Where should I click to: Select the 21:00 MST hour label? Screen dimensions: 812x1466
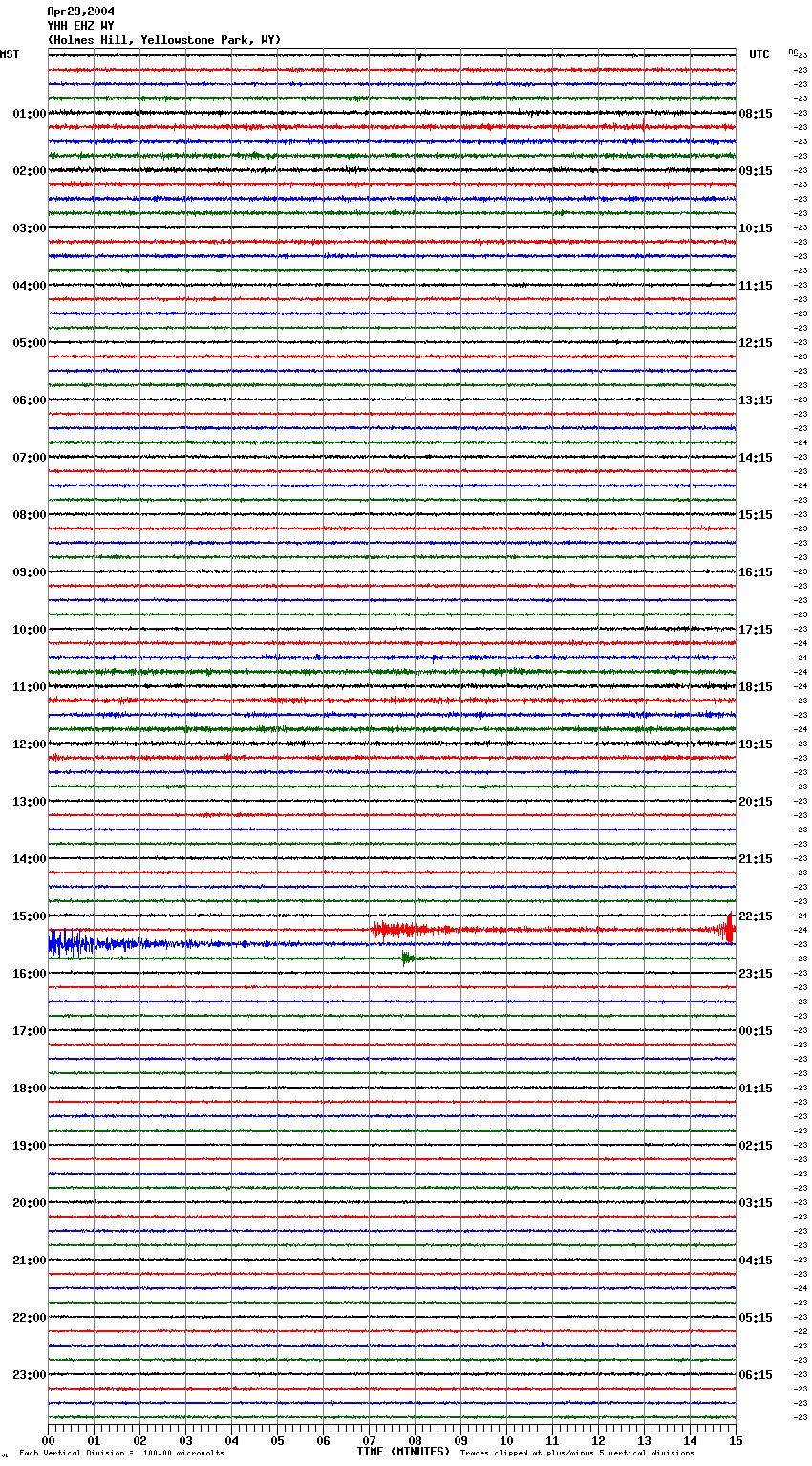[30, 1261]
